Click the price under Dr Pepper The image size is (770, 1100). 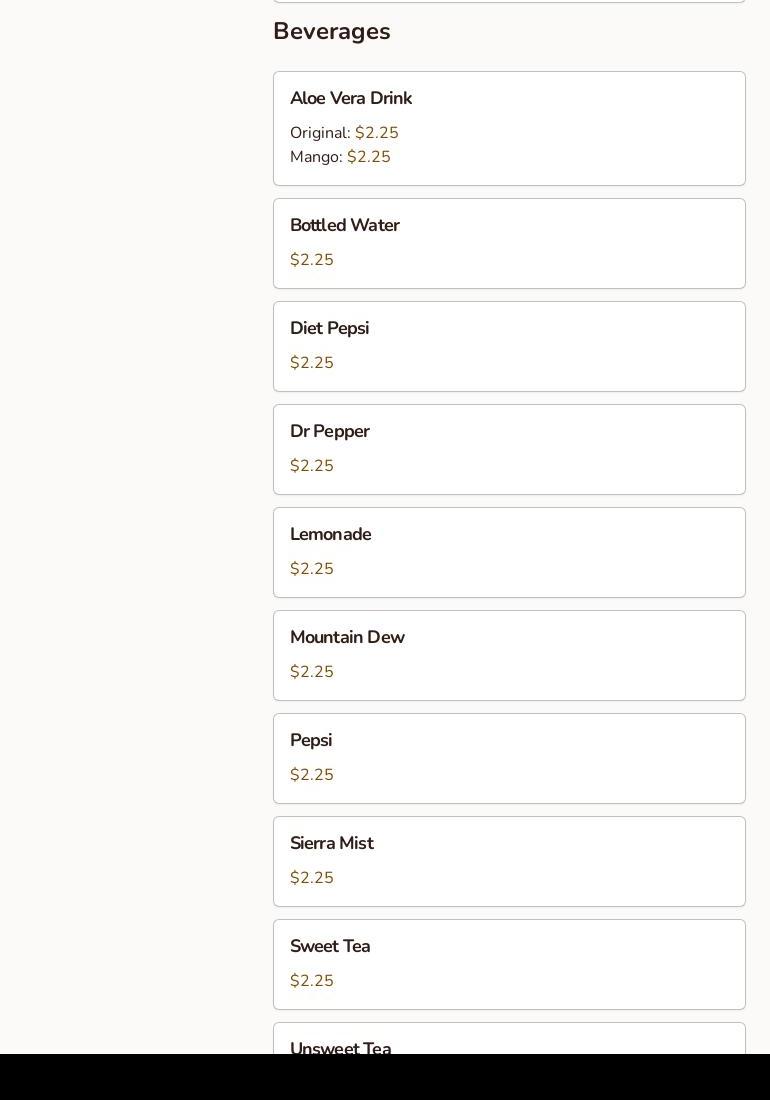tap(312, 466)
